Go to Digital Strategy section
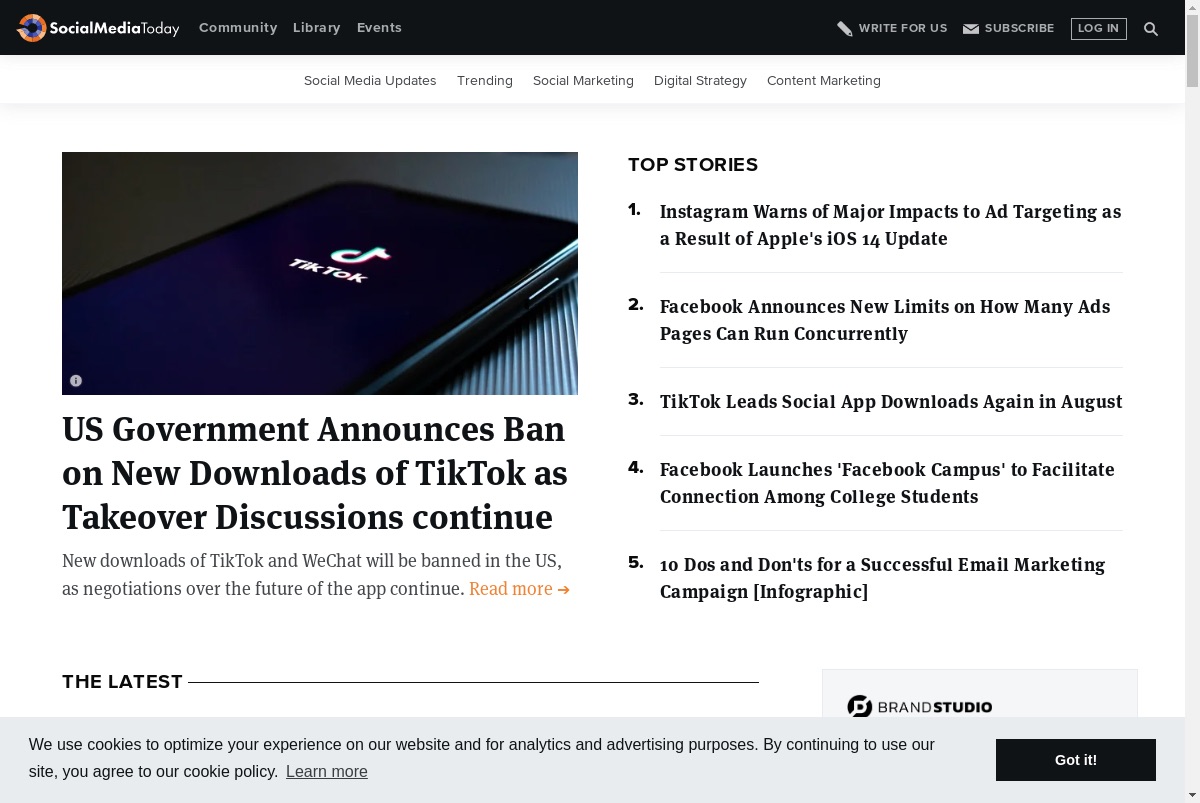Viewport: 1200px width, 803px height. pyautogui.click(x=700, y=81)
